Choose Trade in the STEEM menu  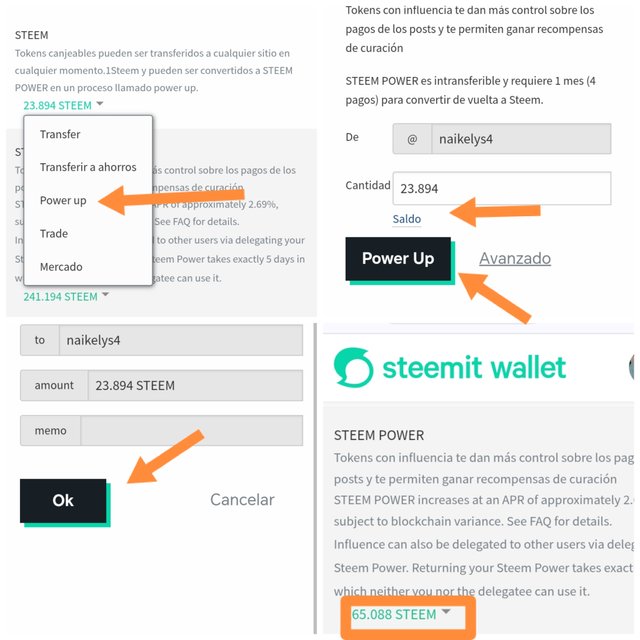(54, 233)
